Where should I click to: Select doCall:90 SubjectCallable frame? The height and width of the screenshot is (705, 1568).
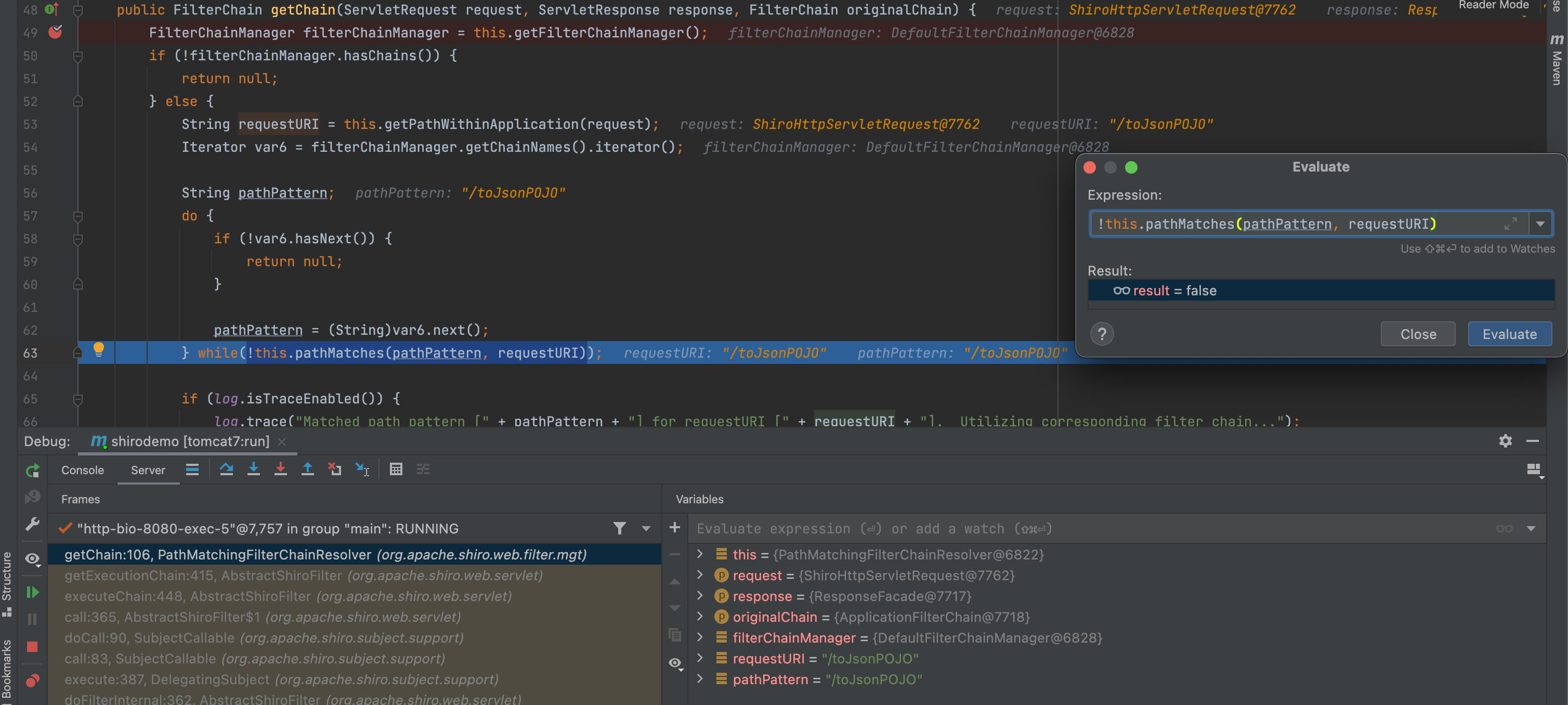coord(355,637)
